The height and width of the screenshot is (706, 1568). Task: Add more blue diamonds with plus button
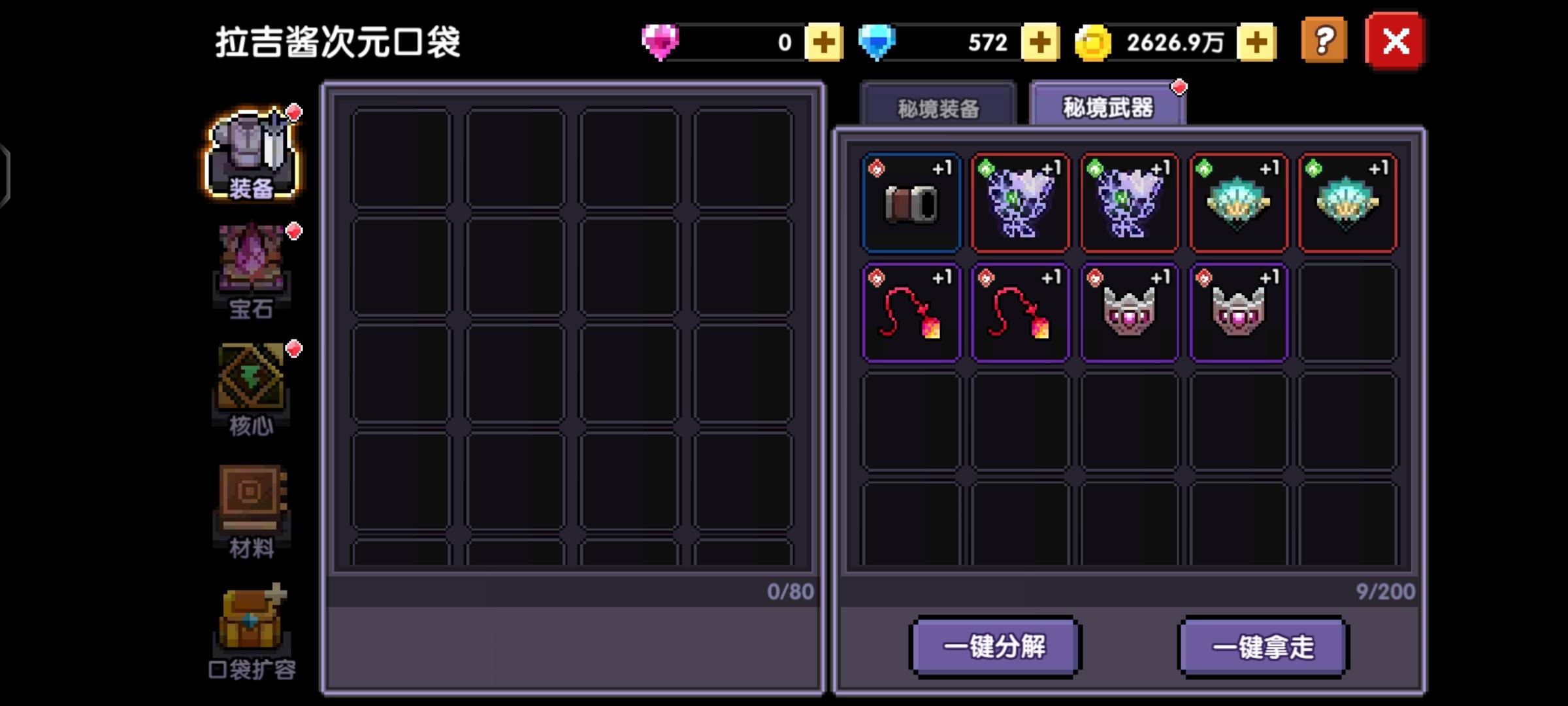point(1039,42)
